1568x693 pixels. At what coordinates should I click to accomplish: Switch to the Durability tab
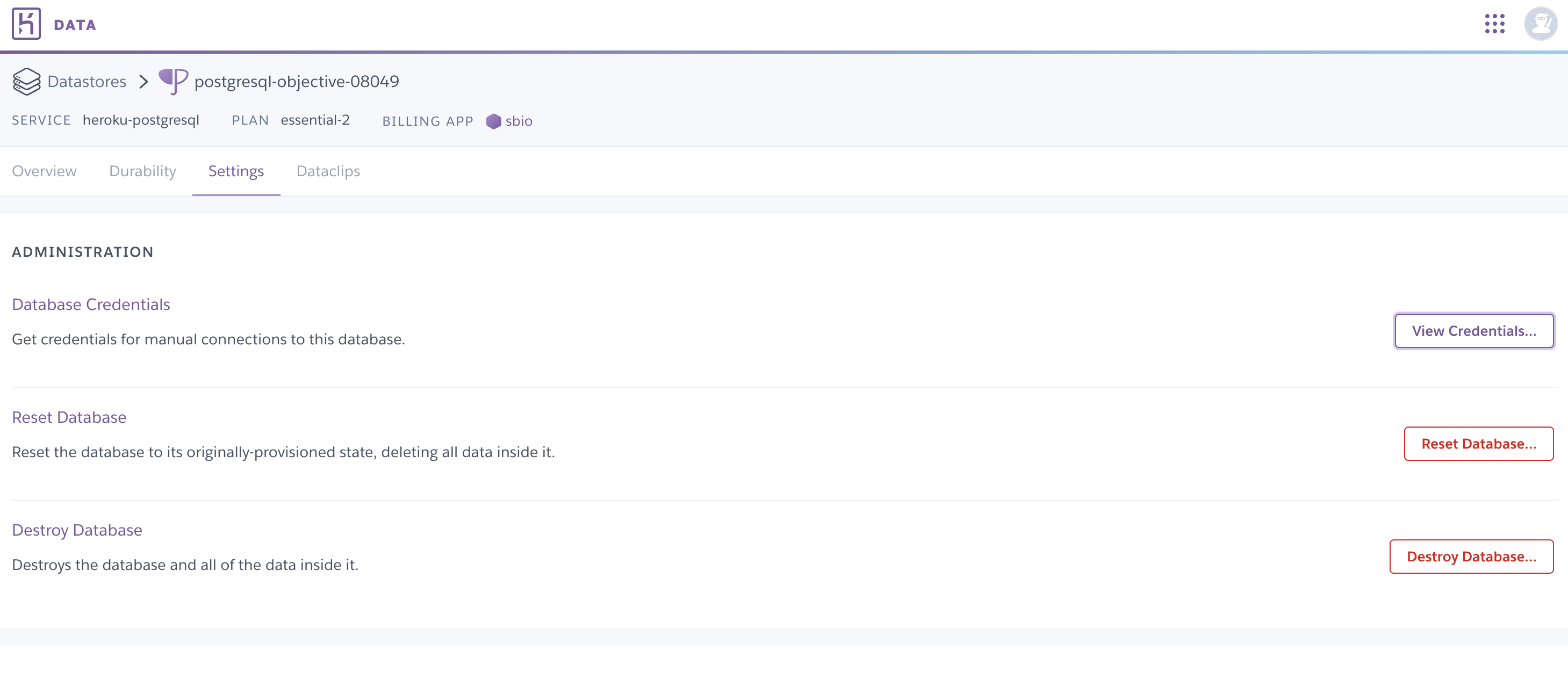click(x=142, y=171)
